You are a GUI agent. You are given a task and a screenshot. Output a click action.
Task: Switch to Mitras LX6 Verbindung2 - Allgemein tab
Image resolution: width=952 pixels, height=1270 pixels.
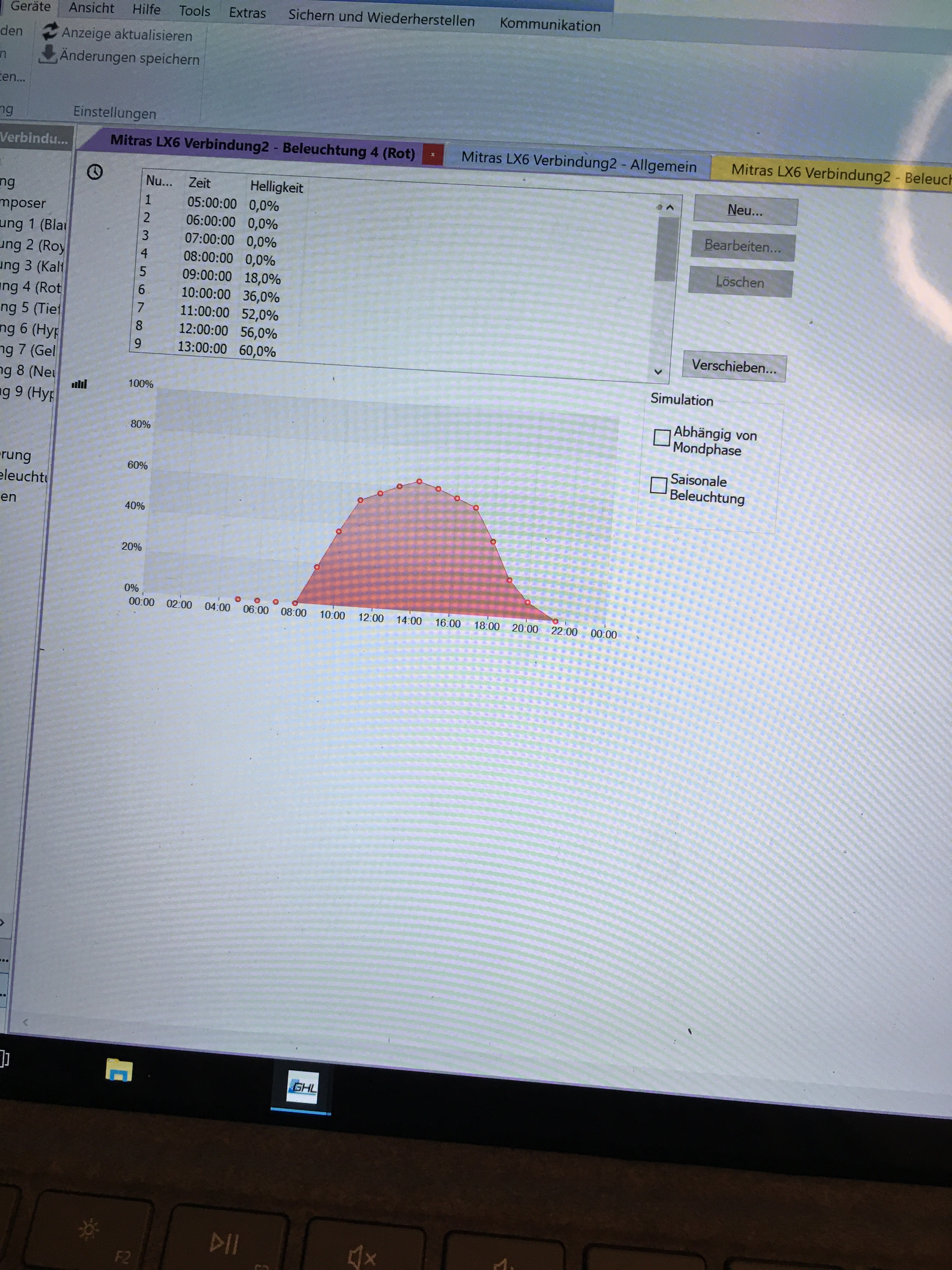[x=578, y=162]
